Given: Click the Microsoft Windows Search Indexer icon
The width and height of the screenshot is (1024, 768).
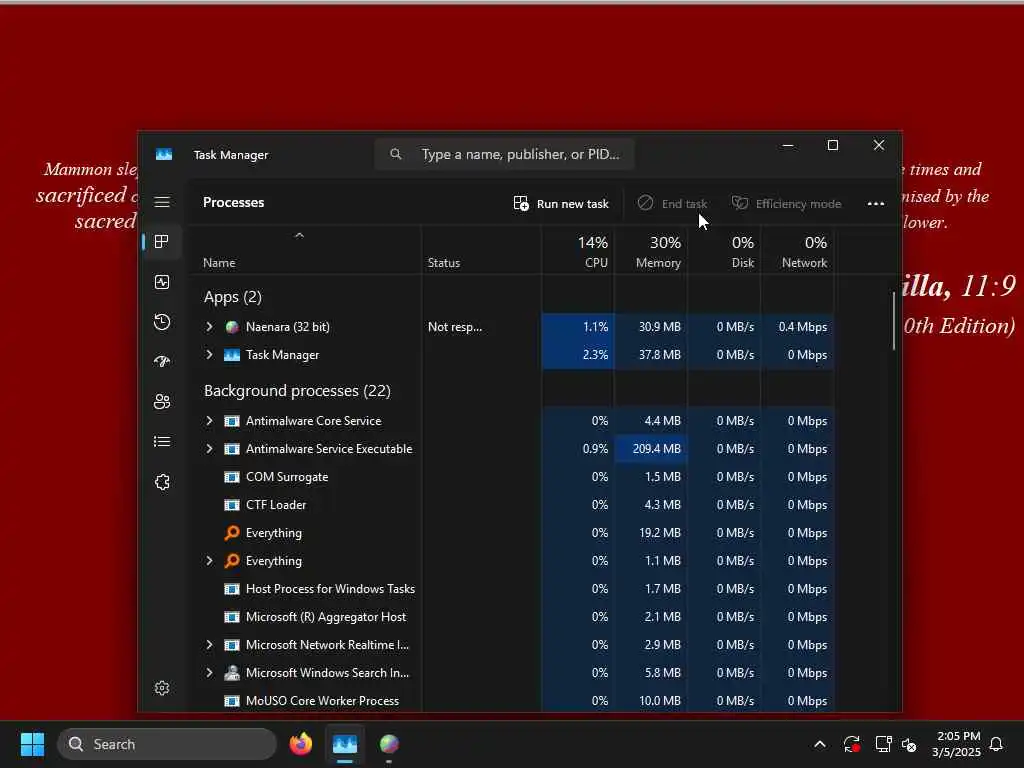Looking at the screenshot, I should click(232, 673).
